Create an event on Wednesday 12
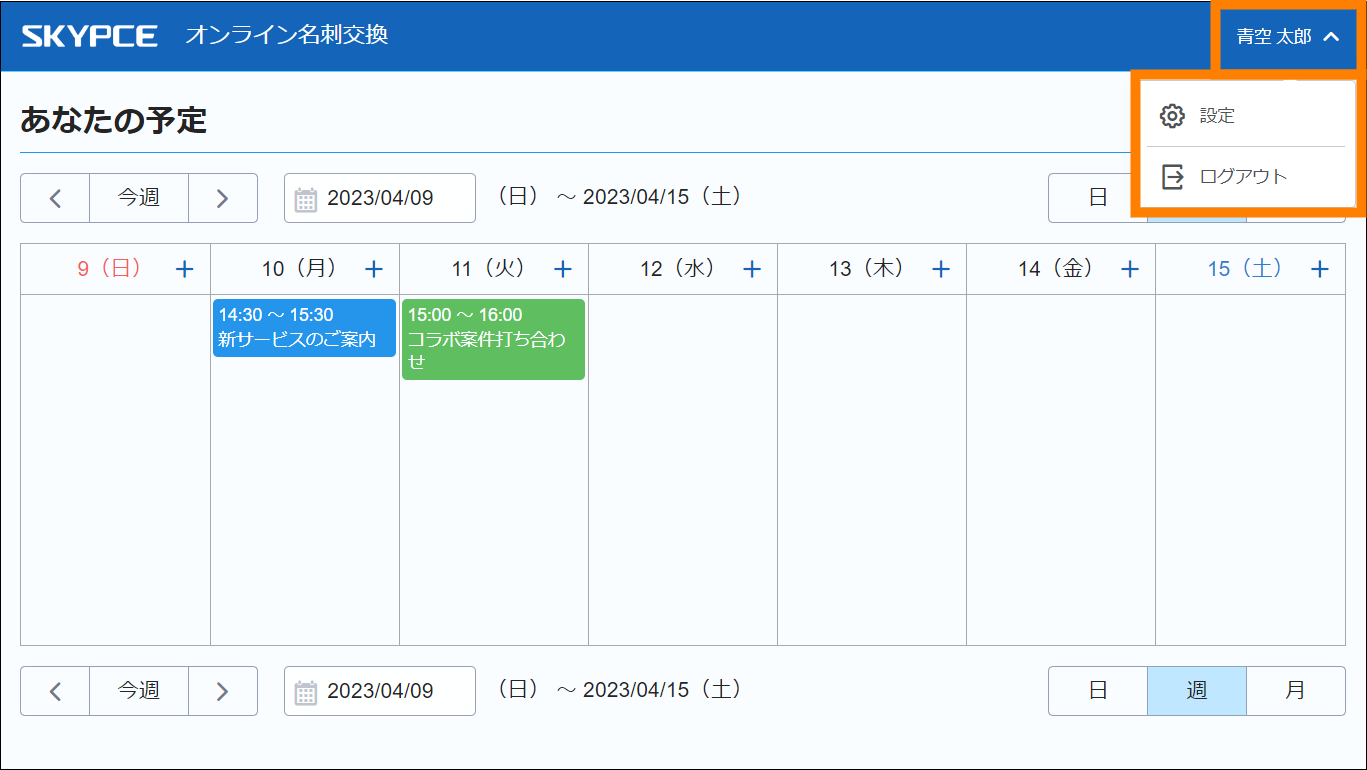Image resolution: width=1367 pixels, height=770 pixels. pyautogui.click(x=752, y=269)
